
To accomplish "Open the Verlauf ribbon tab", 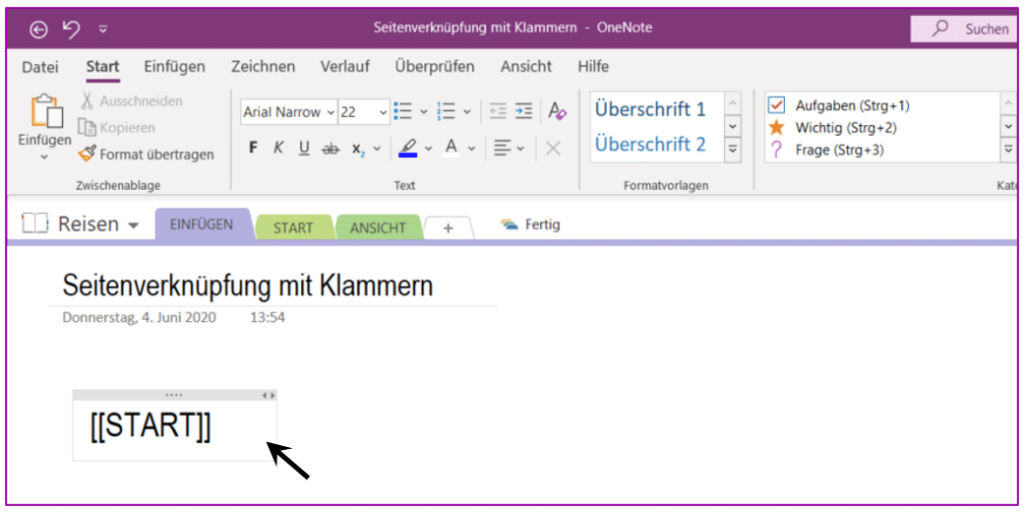I will point(345,67).
